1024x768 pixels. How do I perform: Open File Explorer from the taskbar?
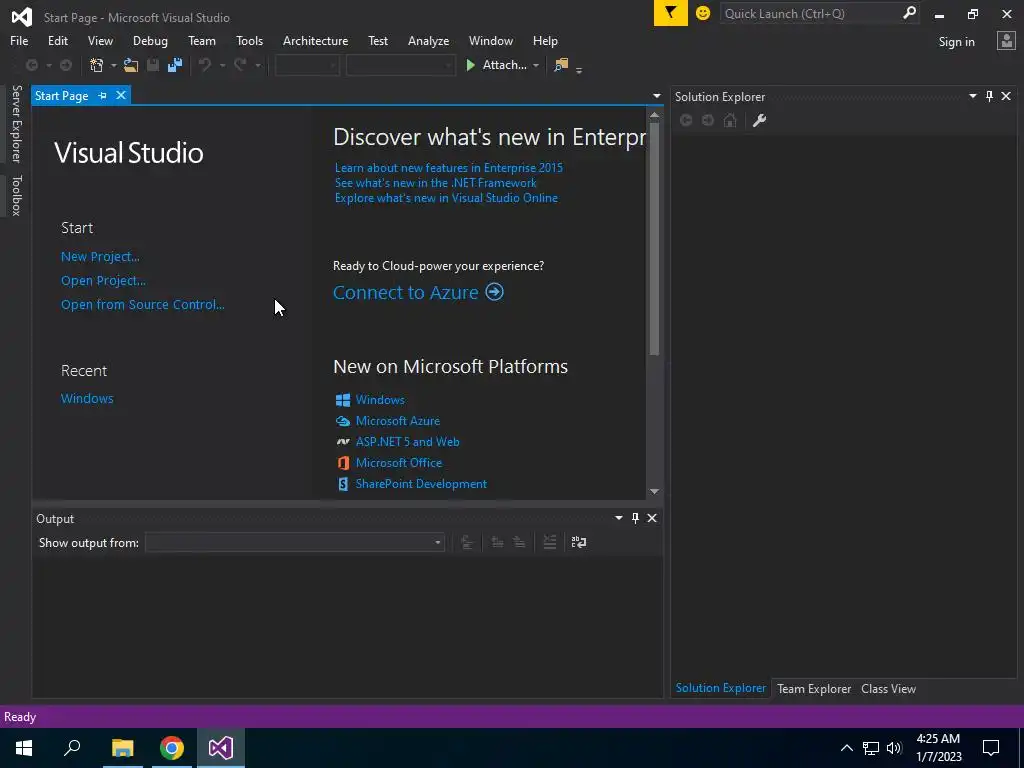coord(123,748)
